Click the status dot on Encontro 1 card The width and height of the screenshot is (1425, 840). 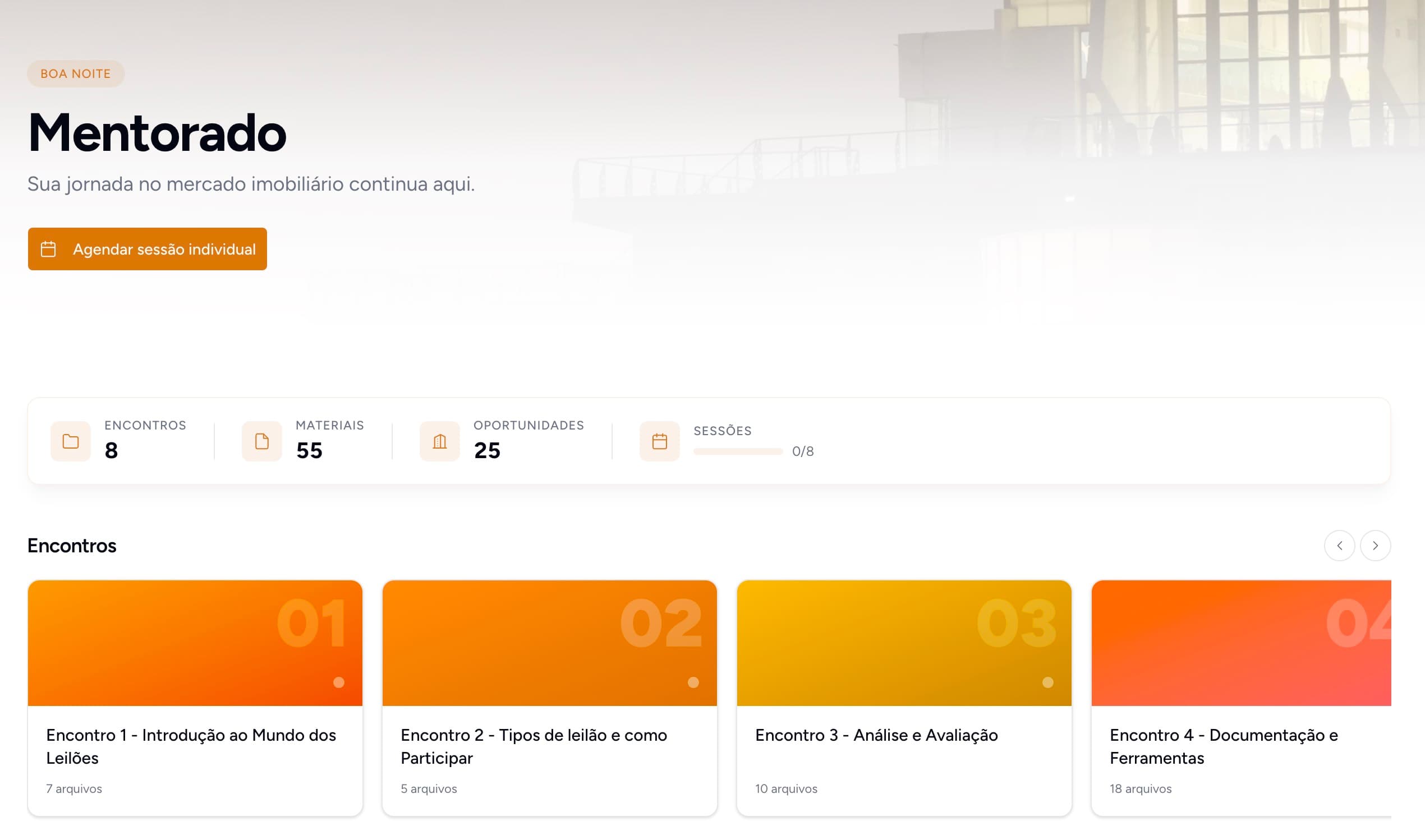click(x=338, y=682)
